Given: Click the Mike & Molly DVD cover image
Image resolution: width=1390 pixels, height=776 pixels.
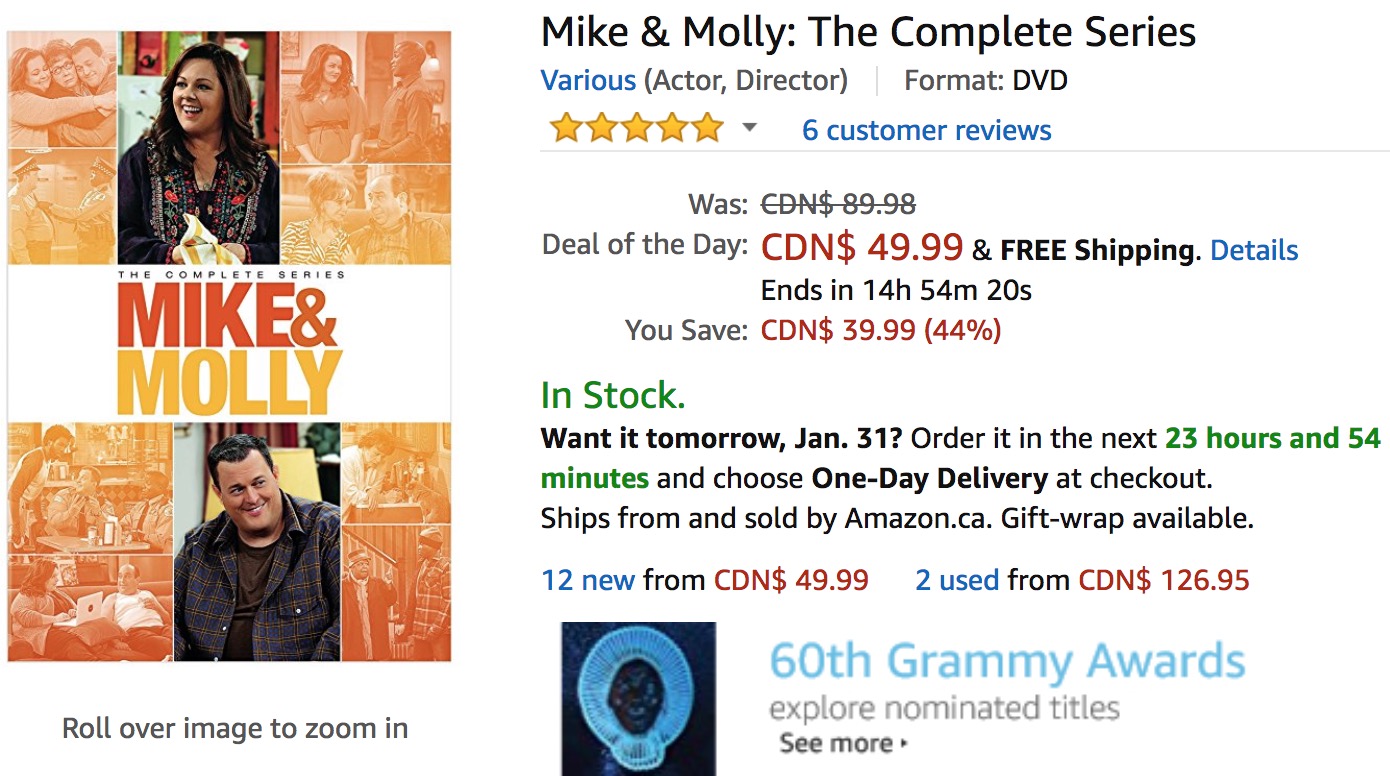Looking at the screenshot, I should (x=229, y=346).
